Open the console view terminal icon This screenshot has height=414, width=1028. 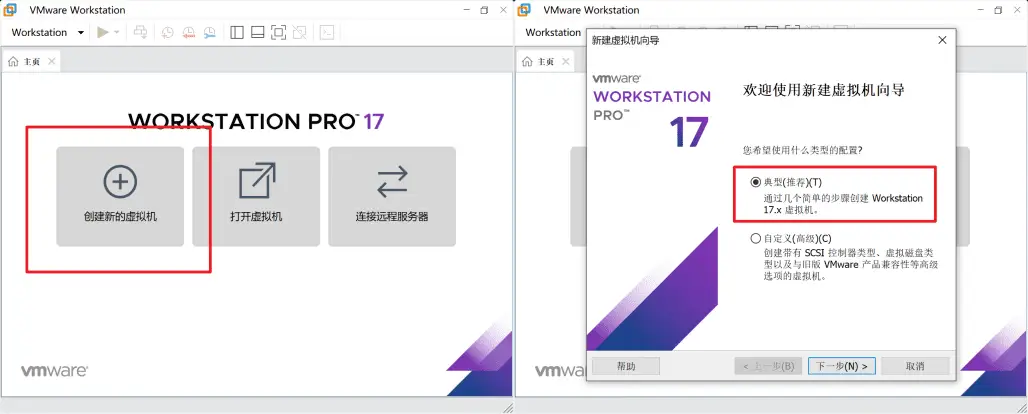pyautogui.click(x=326, y=32)
